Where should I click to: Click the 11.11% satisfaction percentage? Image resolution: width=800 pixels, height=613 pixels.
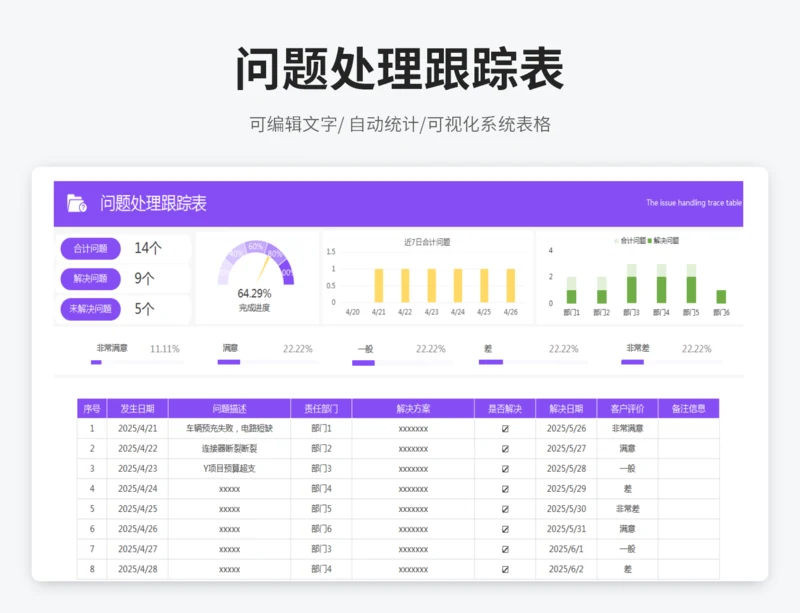tap(165, 349)
